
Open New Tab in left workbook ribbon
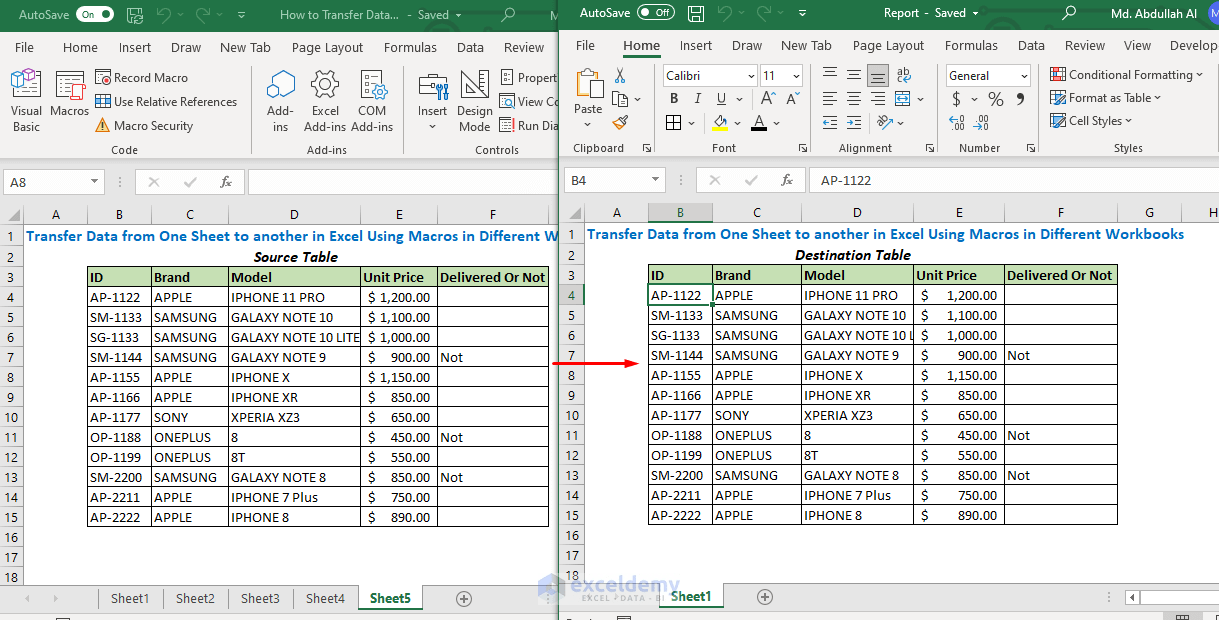(x=245, y=47)
